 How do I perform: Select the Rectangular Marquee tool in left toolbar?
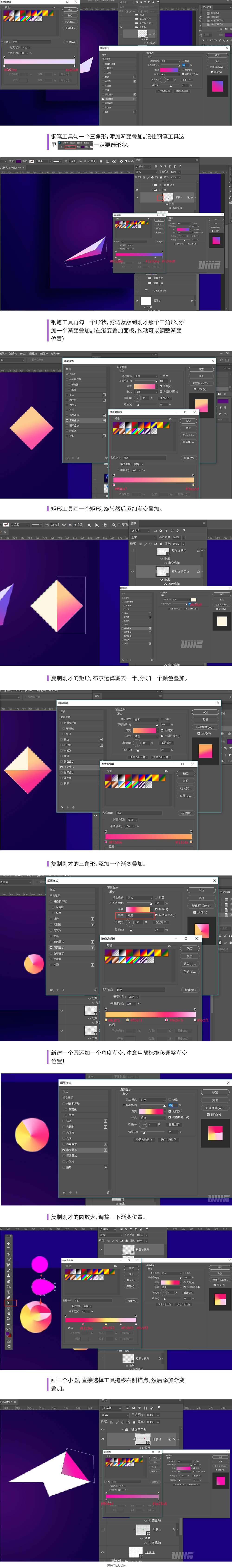point(9,1249)
